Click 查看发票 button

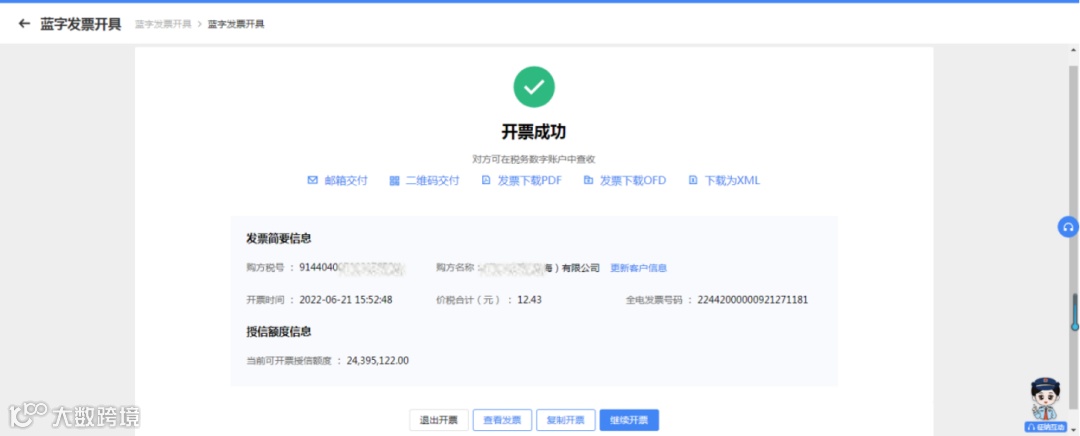[502, 420]
